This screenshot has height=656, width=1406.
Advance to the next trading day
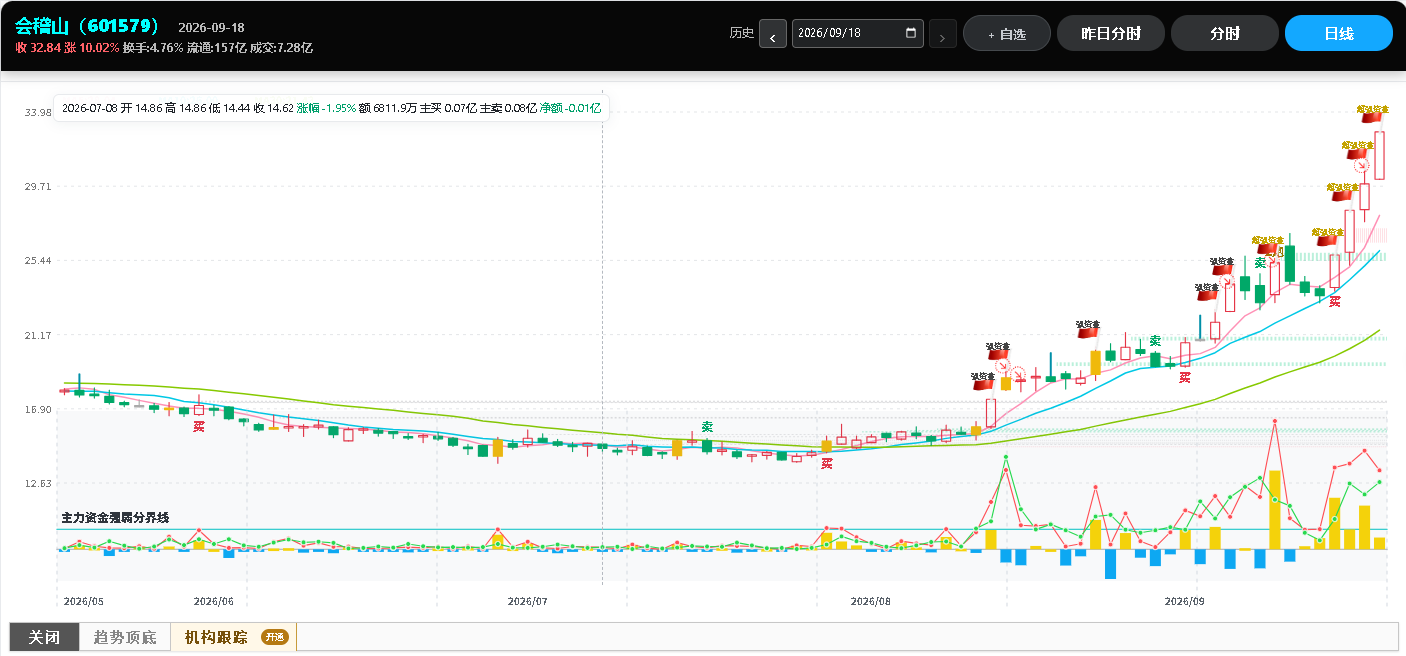[943, 34]
